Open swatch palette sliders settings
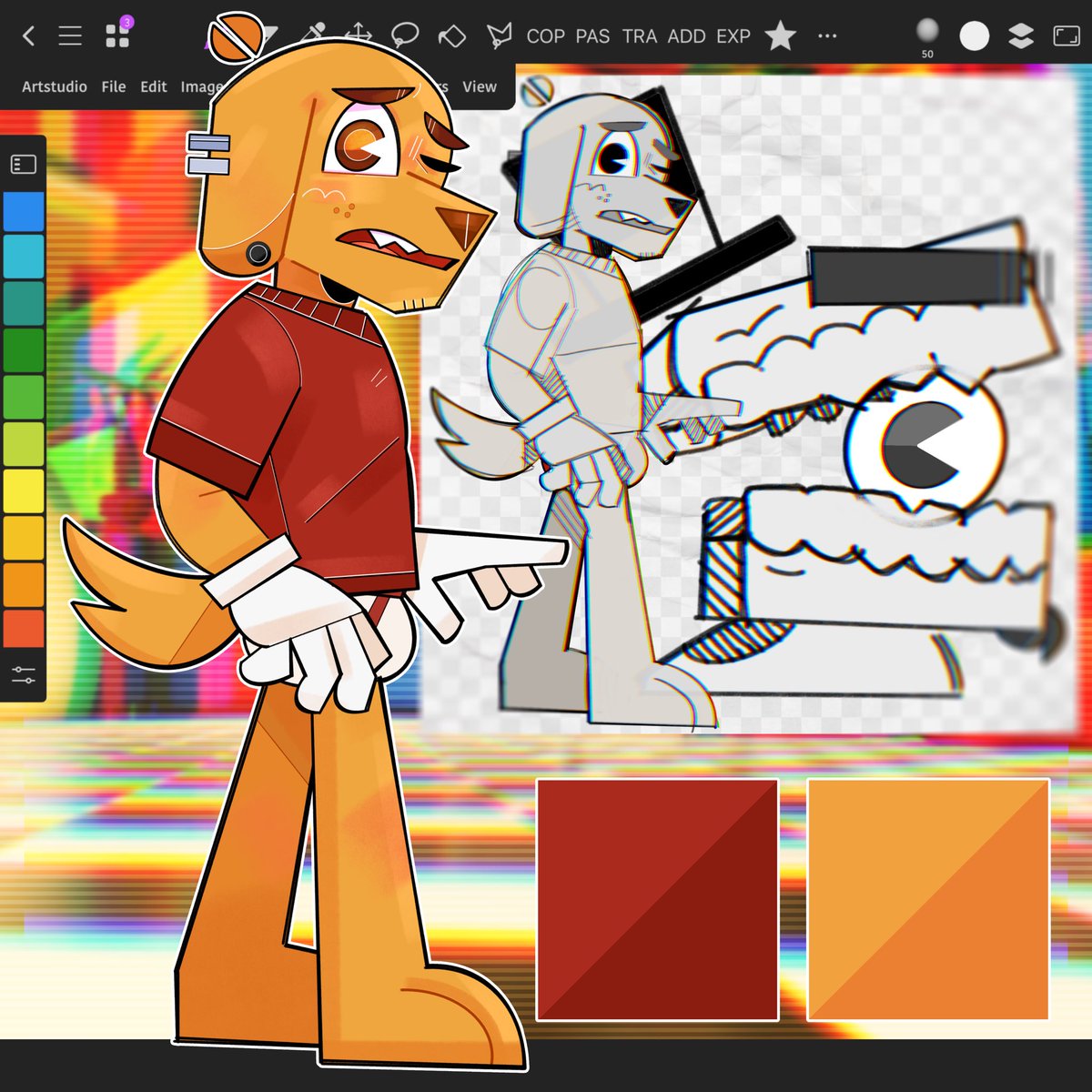Screen dimensions: 1092x1092 click(24, 675)
